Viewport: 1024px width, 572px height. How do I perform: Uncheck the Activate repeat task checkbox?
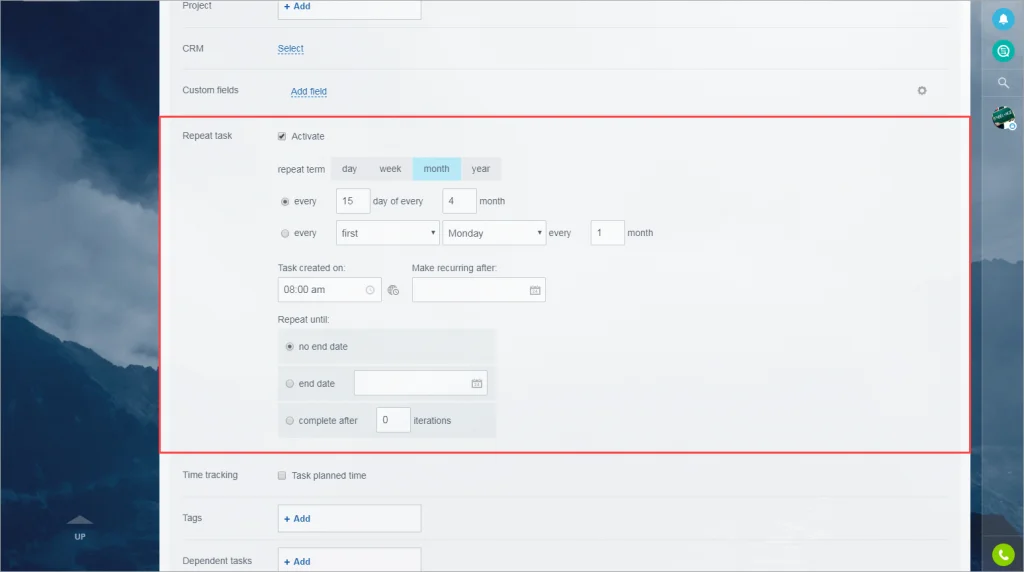(282, 136)
